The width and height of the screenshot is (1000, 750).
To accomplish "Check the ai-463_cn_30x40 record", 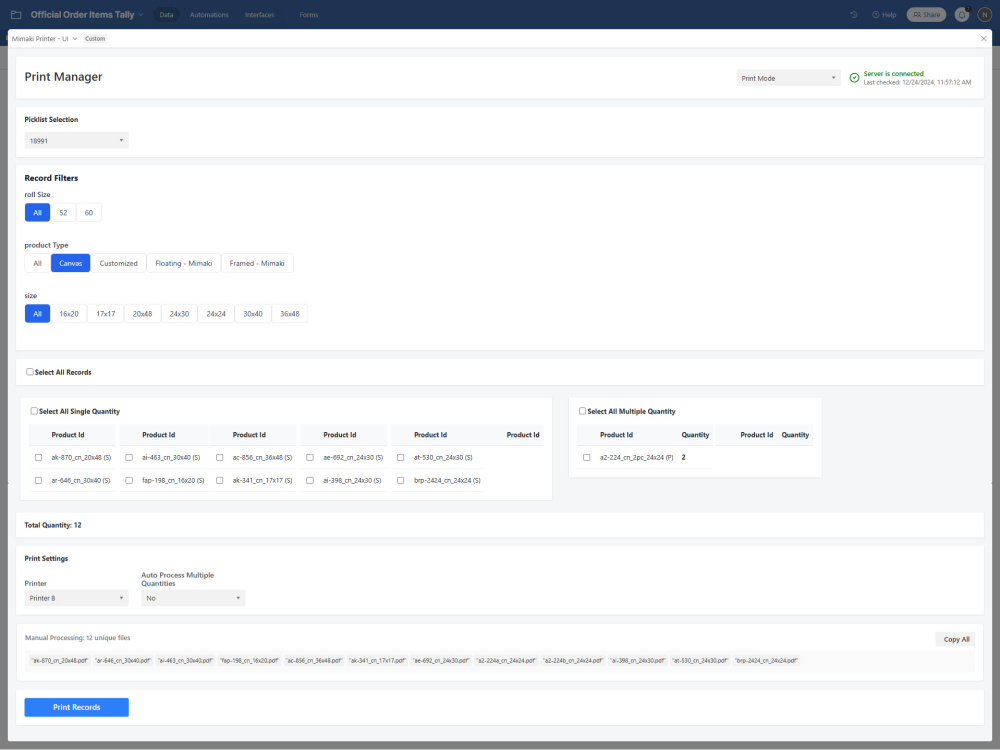I will coord(129,457).
